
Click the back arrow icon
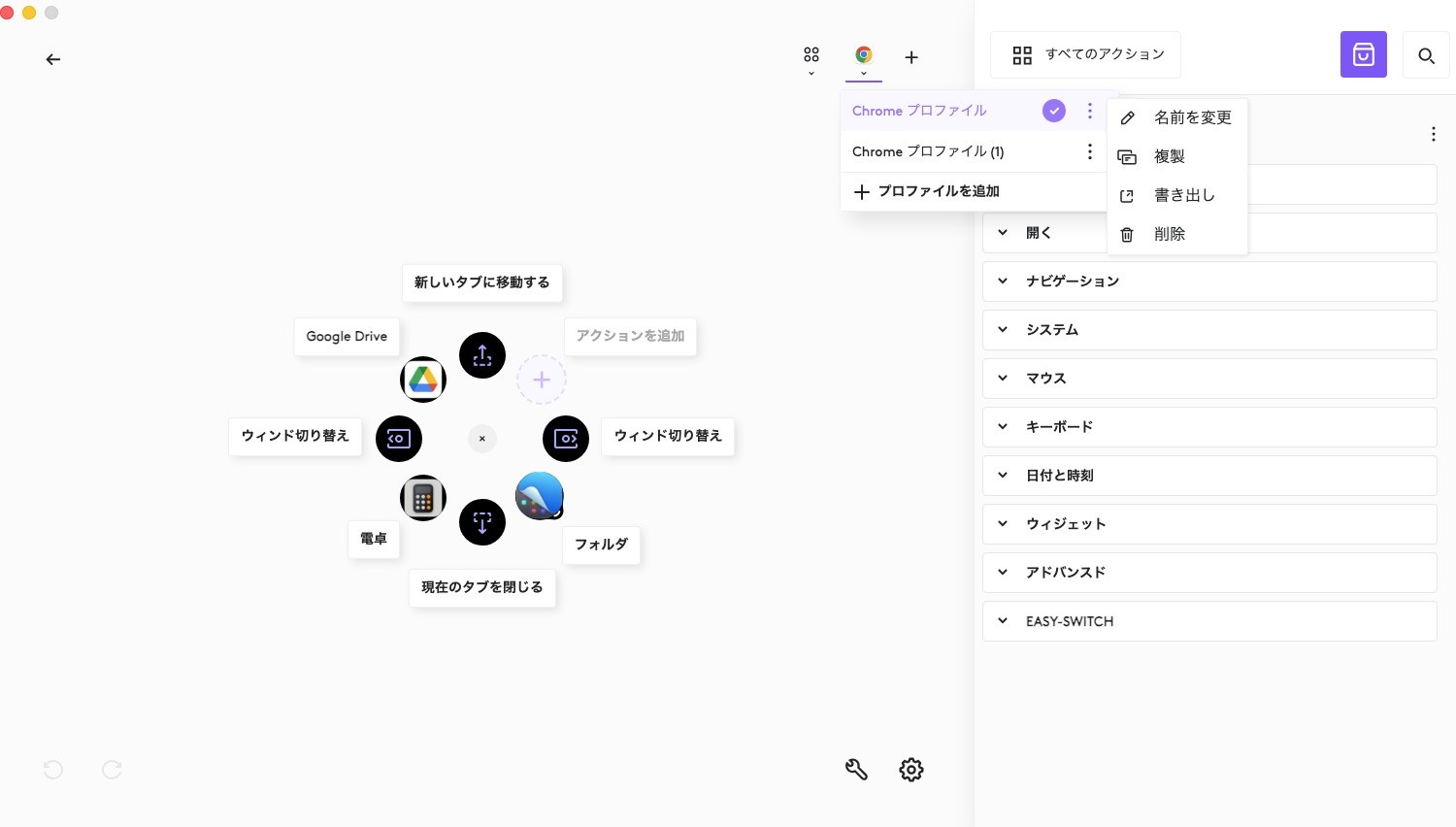pyautogui.click(x=53, y=59)
